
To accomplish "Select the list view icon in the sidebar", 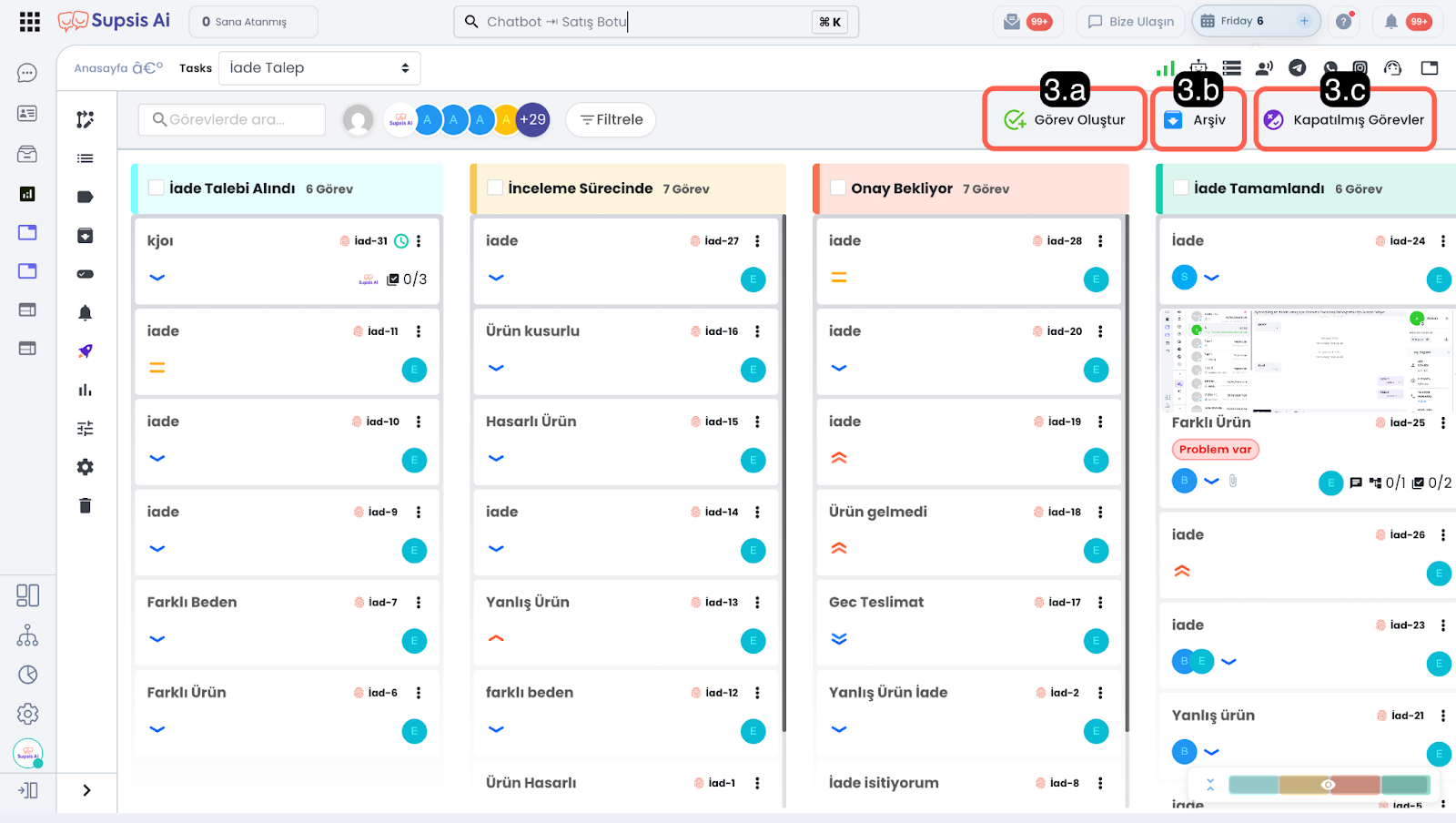I will (x=85, y=158).
